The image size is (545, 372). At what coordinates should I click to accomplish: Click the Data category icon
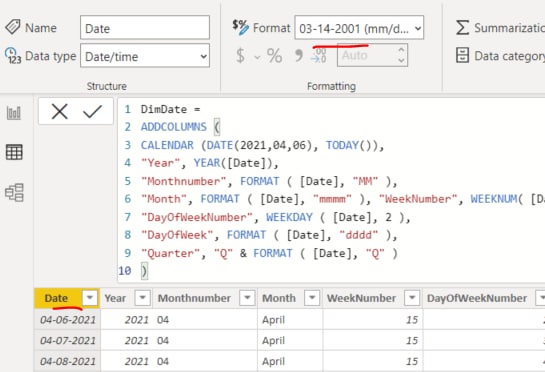click(x=462, y=56)
